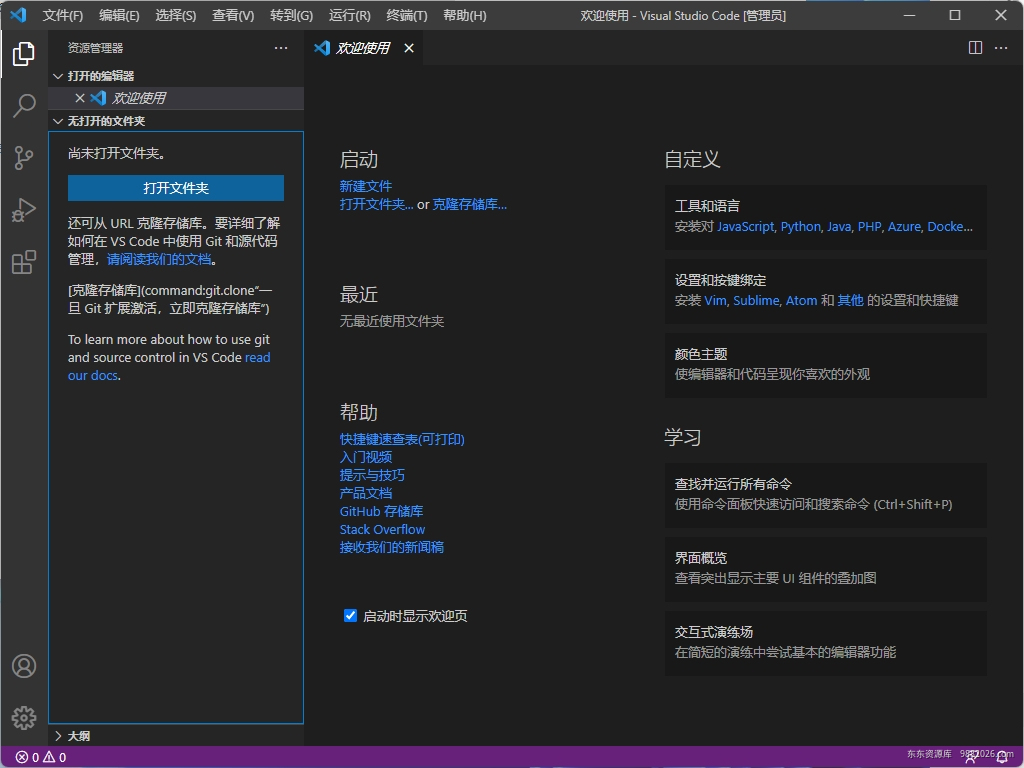Viewport: 1024px width, 768px height.
Task: Open the Source Control view
Action: (23, 158)
